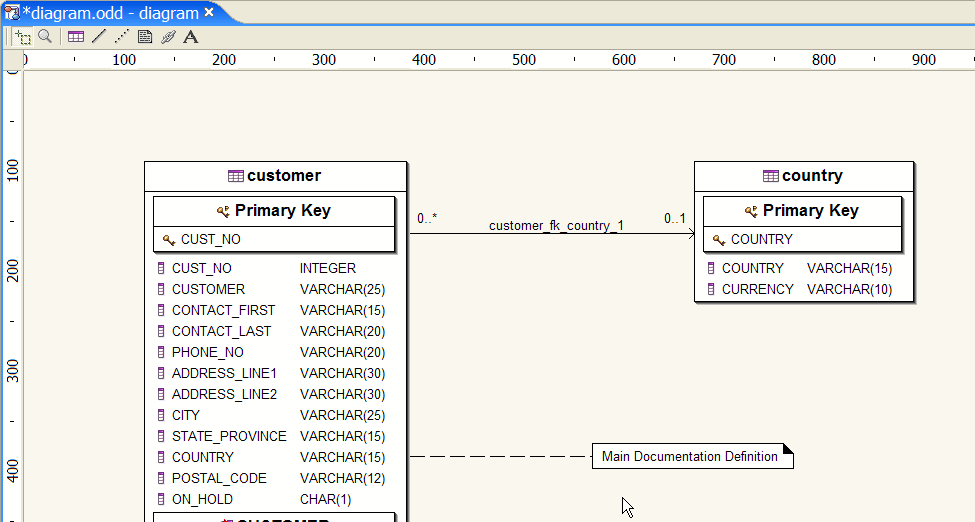Activate the zoom magnifier tool

[45, 37]
